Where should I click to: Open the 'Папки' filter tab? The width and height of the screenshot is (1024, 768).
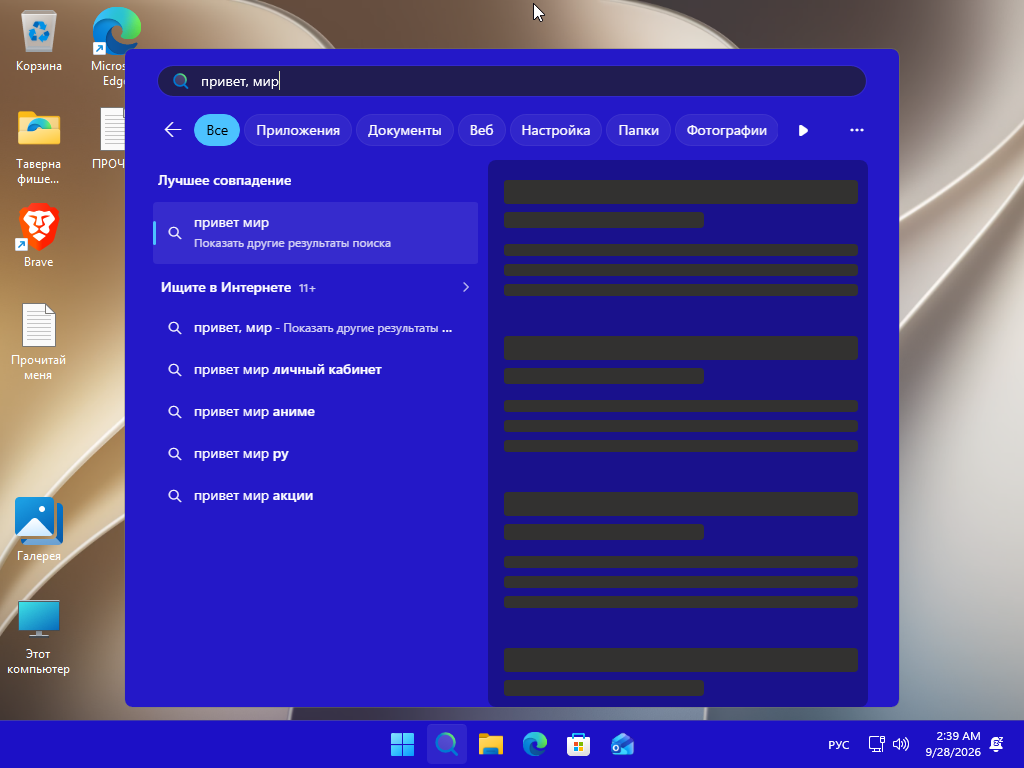[x=638, y=130]
